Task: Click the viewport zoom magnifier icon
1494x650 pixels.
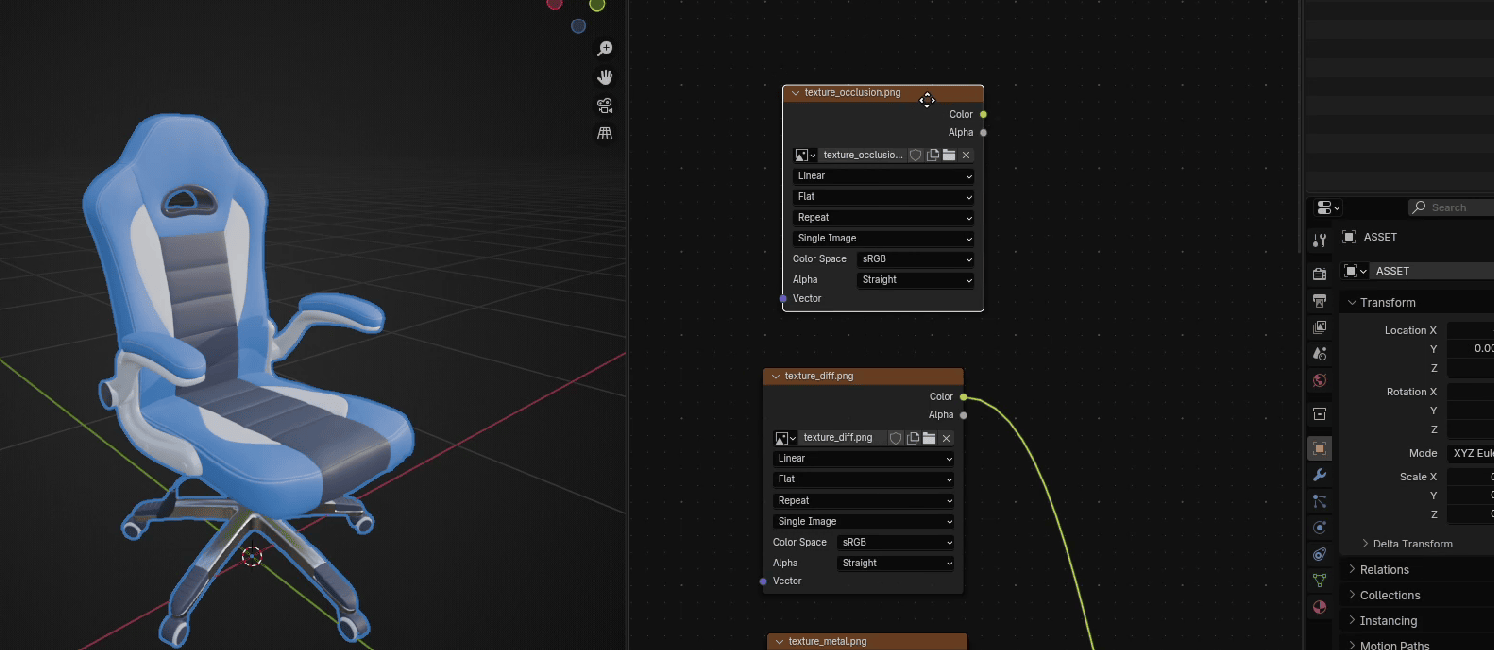Action: (604, 49)
